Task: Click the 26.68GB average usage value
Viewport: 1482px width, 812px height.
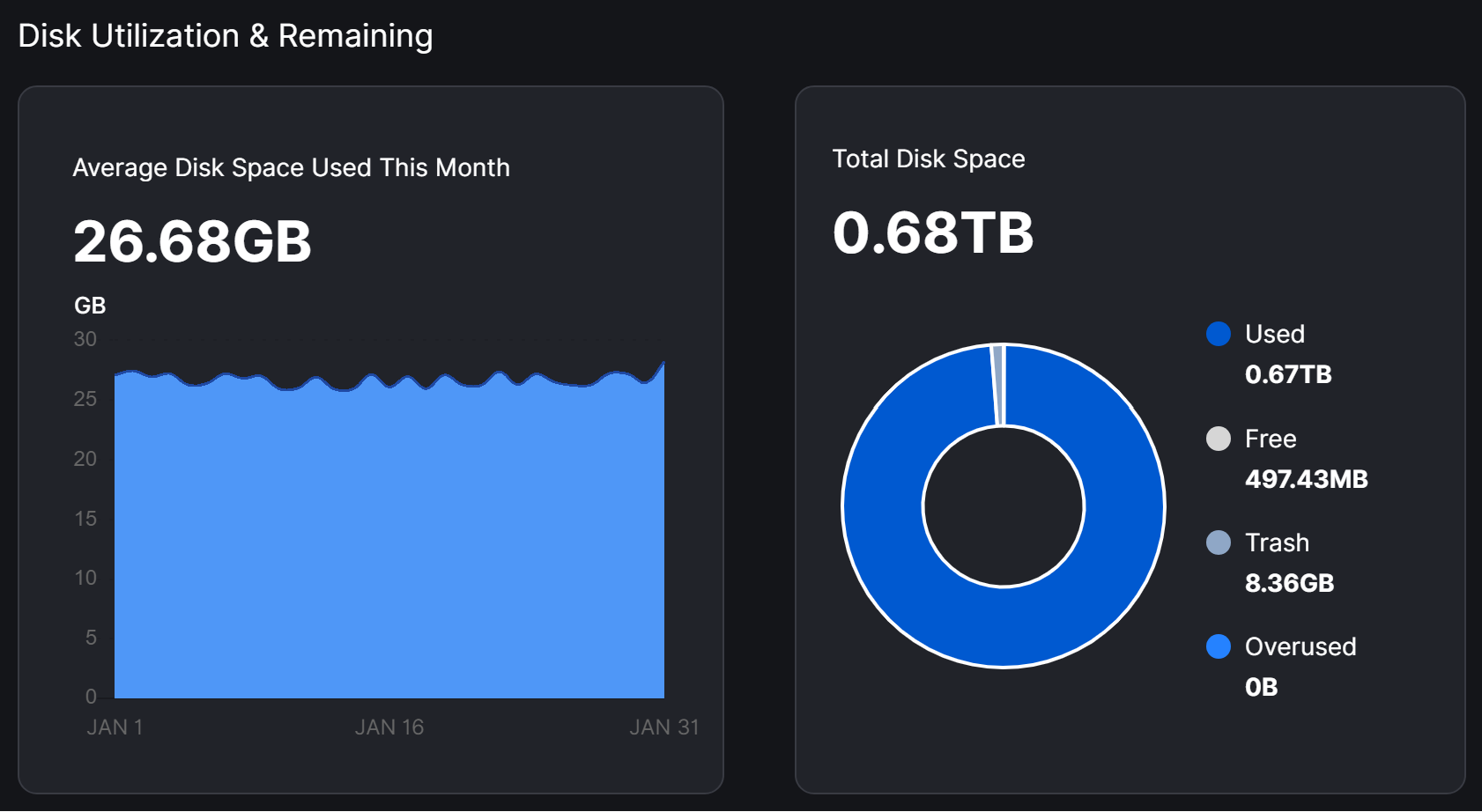Action: [x=192, y=241]
